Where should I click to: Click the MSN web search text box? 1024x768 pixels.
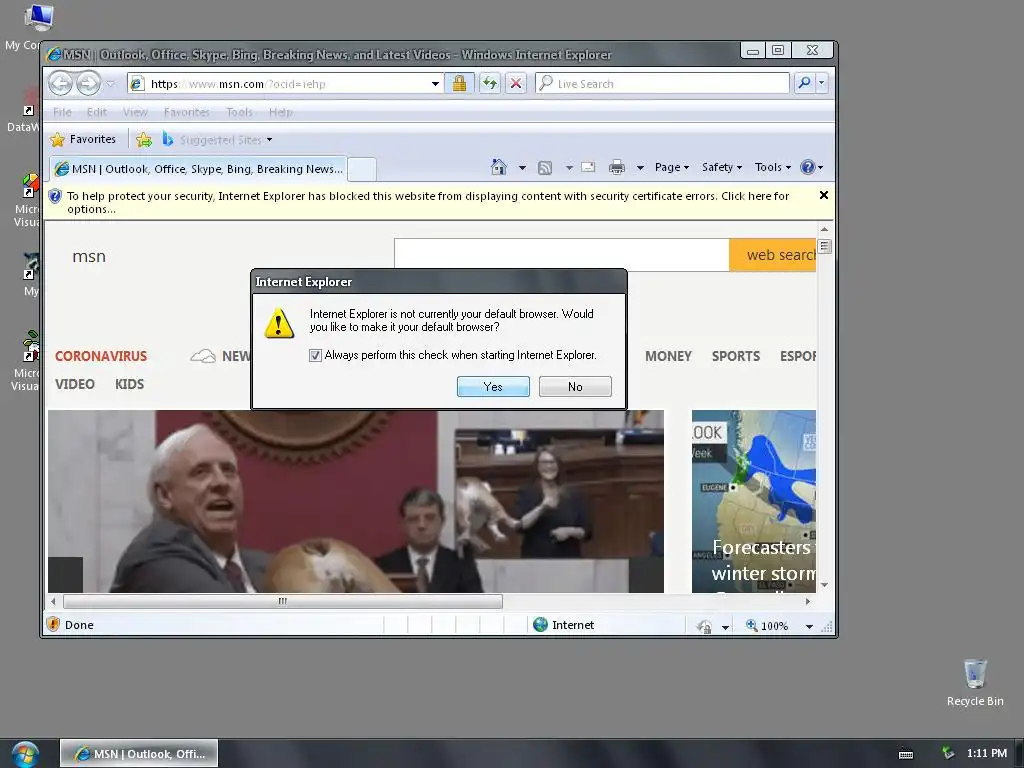pos(562,255)
